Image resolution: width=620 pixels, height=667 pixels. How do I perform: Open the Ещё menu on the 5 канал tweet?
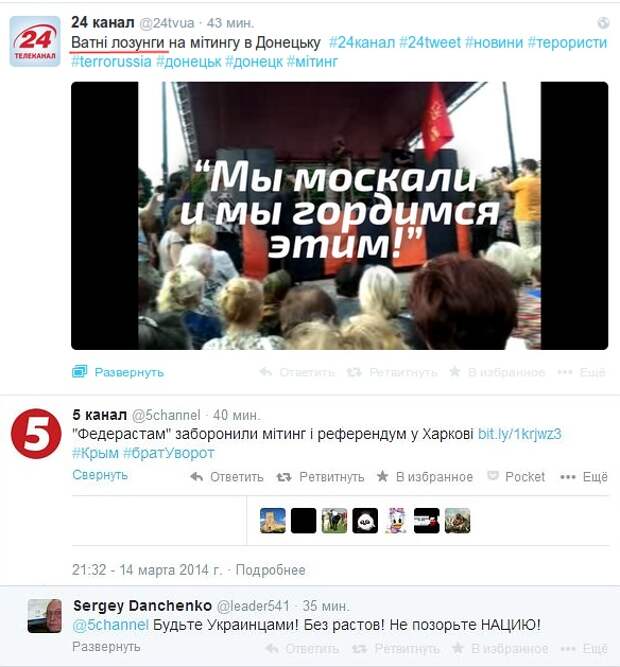click(584, 477)
